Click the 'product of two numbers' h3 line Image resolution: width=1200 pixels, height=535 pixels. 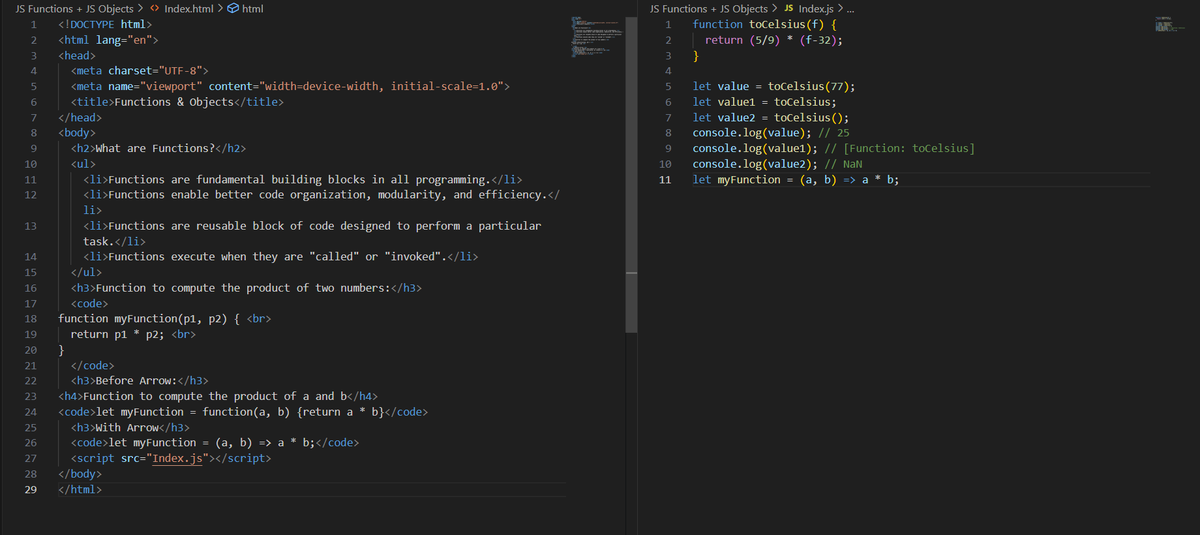[x=246, y=288]
